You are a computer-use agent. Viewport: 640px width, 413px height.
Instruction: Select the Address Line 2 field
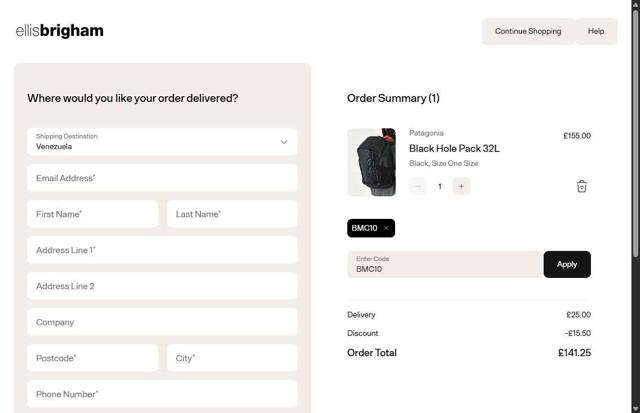coord(162,286)
